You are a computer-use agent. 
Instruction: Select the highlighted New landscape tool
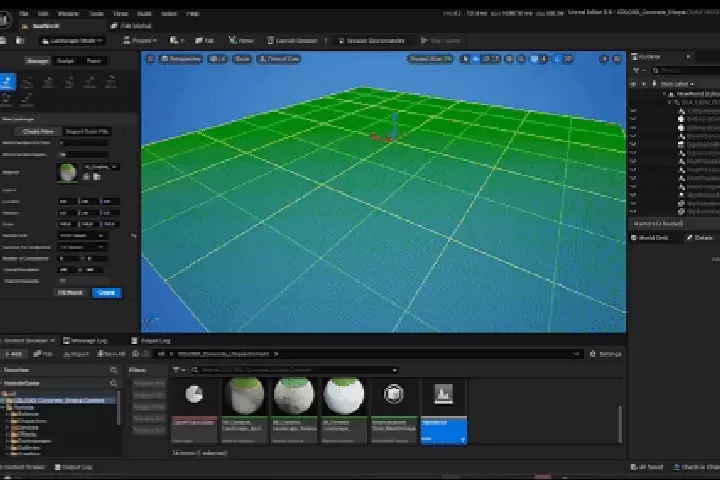tap(7, 82)
